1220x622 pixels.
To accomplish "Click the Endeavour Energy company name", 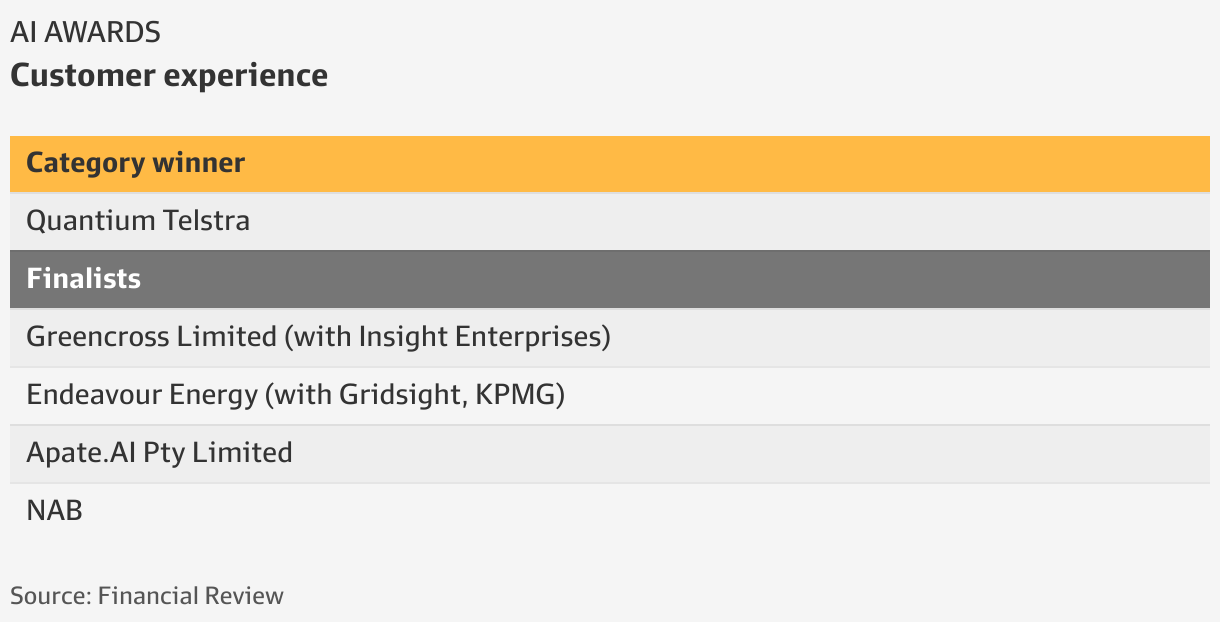I will coord(142,394).
